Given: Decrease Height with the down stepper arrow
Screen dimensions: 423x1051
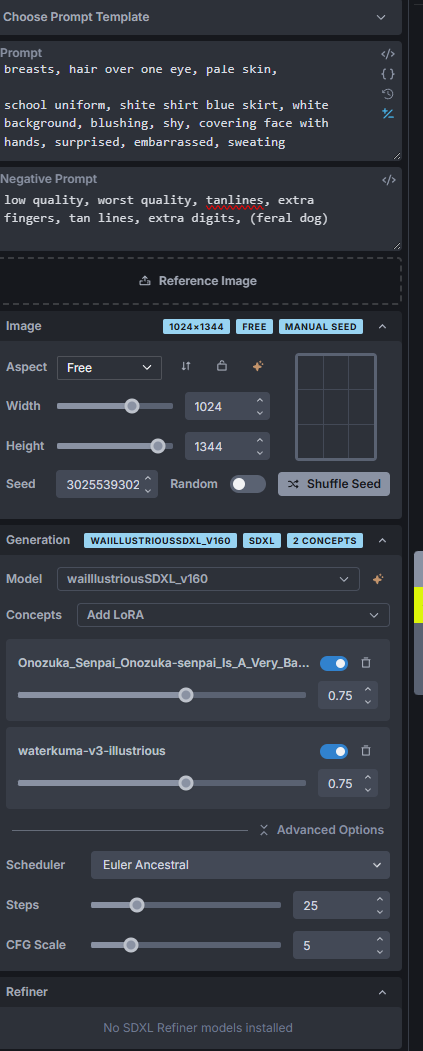Looking at the screenshot, I should tap(260, 452).
